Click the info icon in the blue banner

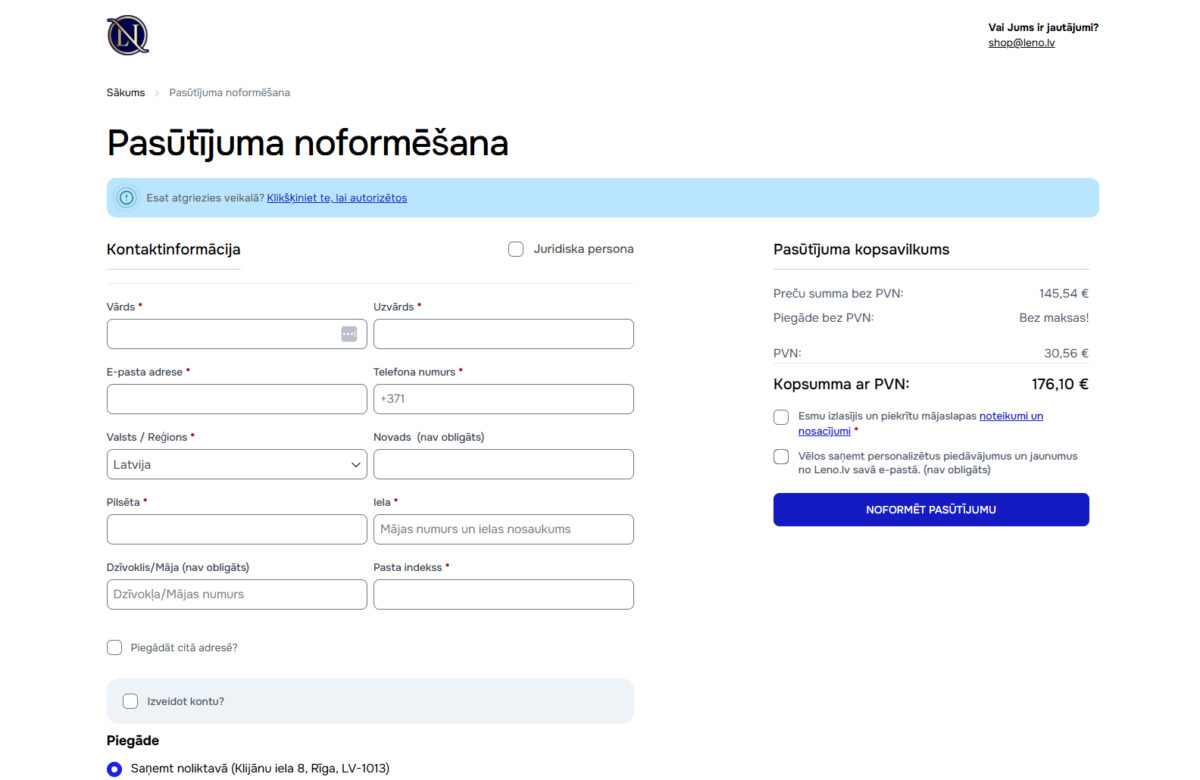coord(126,197)
